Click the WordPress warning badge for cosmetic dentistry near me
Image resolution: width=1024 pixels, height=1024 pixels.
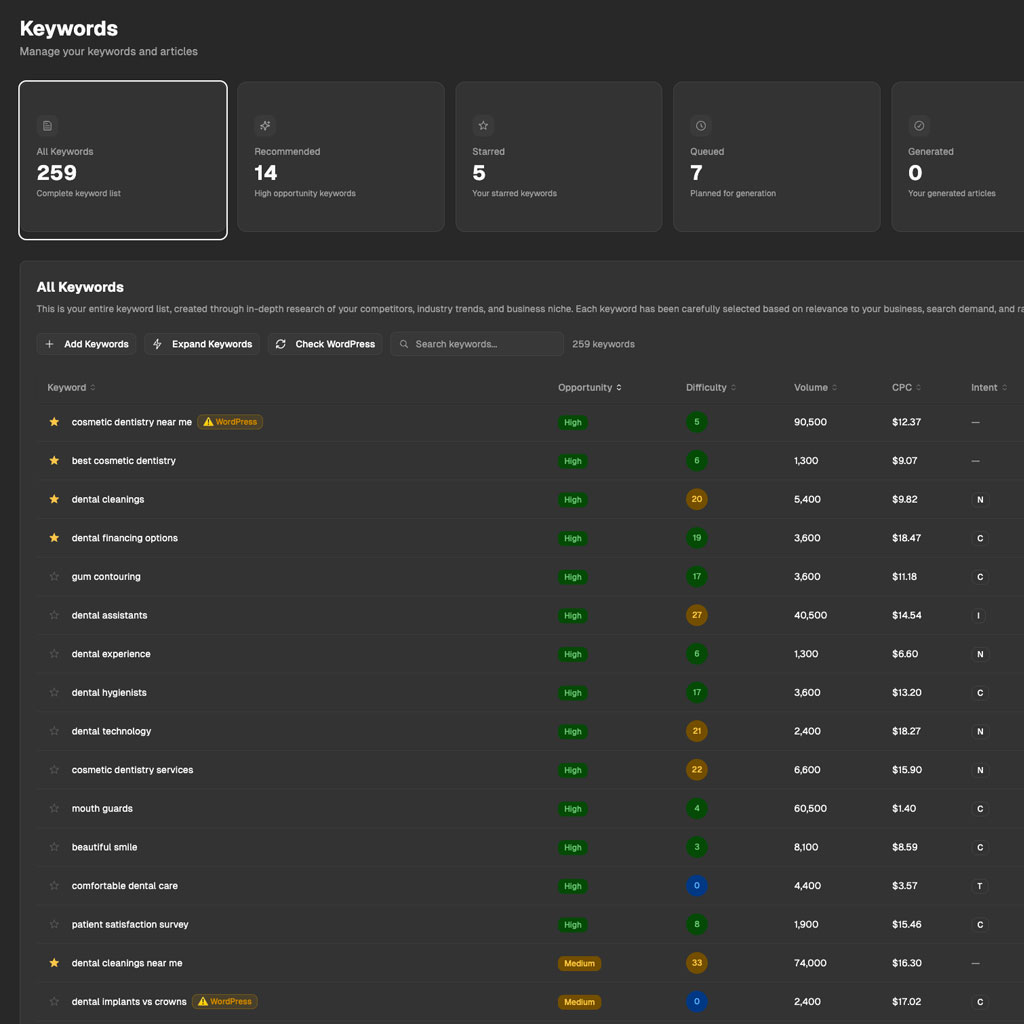click(x=229, y=422)
